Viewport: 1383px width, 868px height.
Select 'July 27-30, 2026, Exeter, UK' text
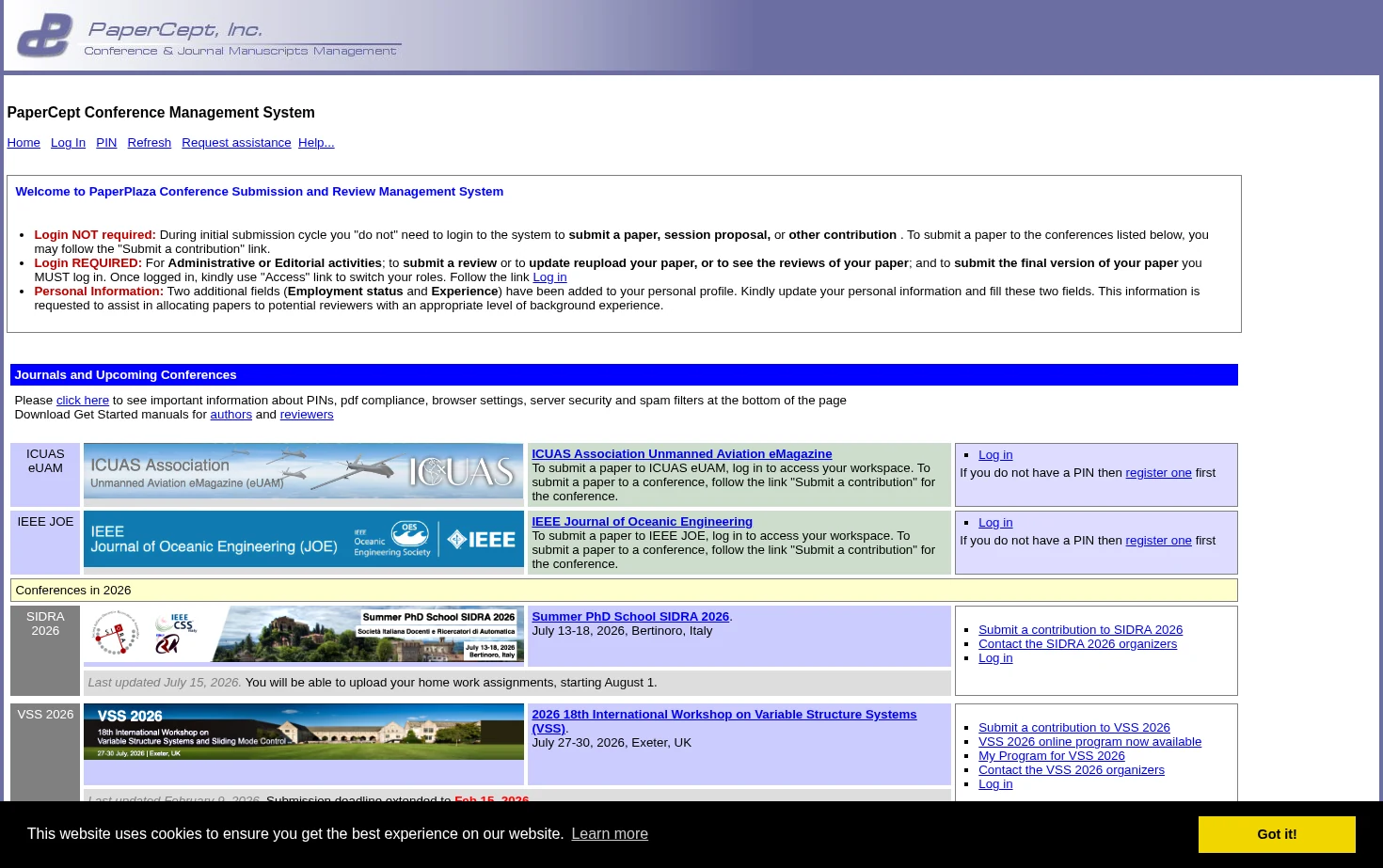coord(612,743)
